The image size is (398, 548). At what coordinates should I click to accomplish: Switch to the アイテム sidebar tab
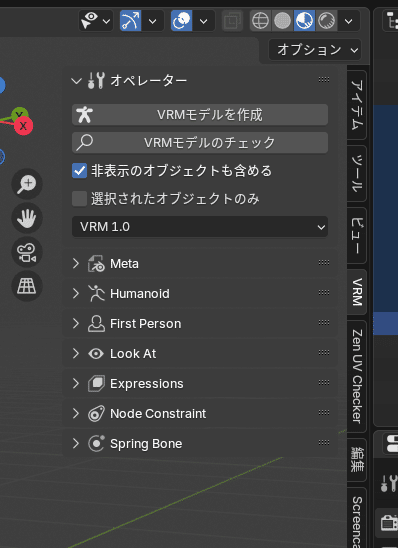pos(357,105)
